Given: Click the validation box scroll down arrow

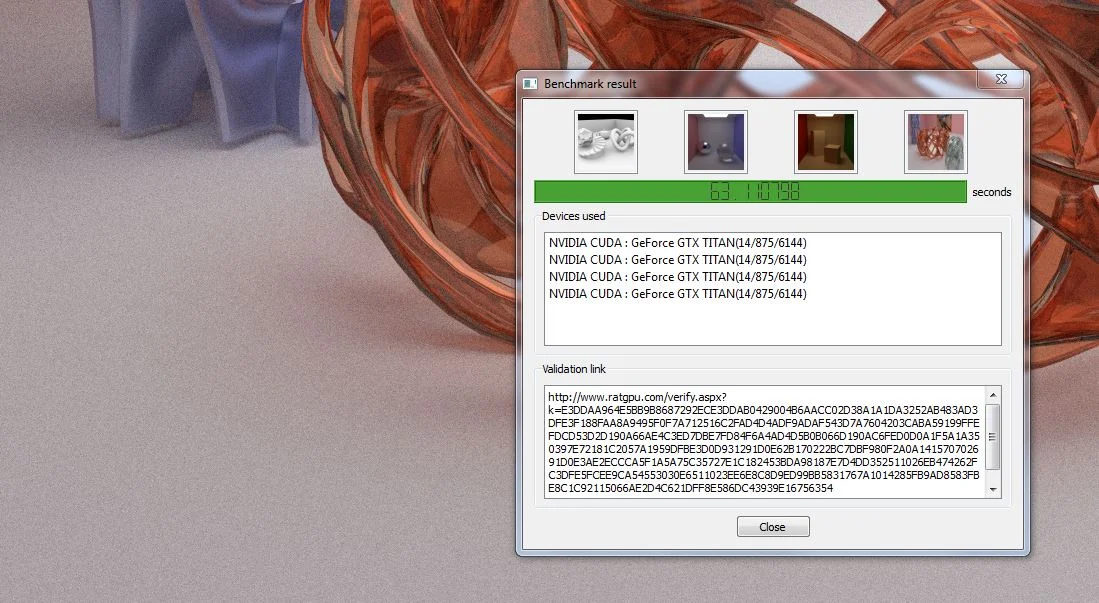Looking at the screenshot, I should click(992, 489).
